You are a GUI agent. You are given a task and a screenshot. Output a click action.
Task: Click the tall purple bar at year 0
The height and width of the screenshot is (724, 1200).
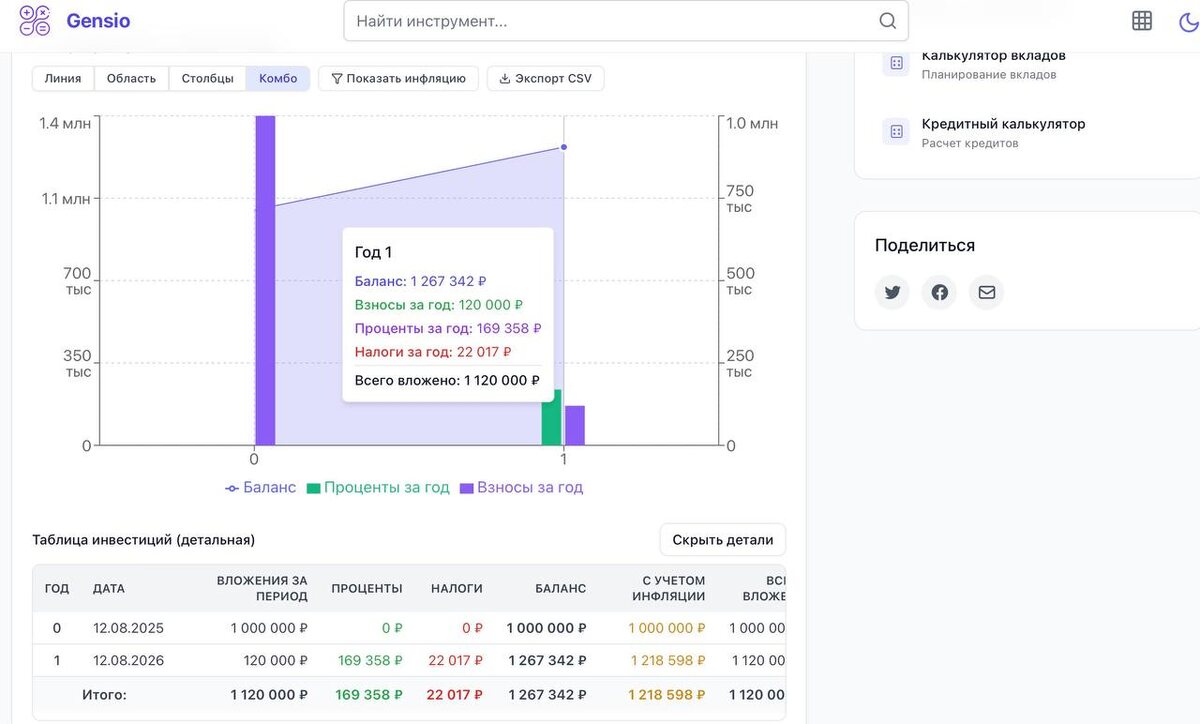pos(265,280)
